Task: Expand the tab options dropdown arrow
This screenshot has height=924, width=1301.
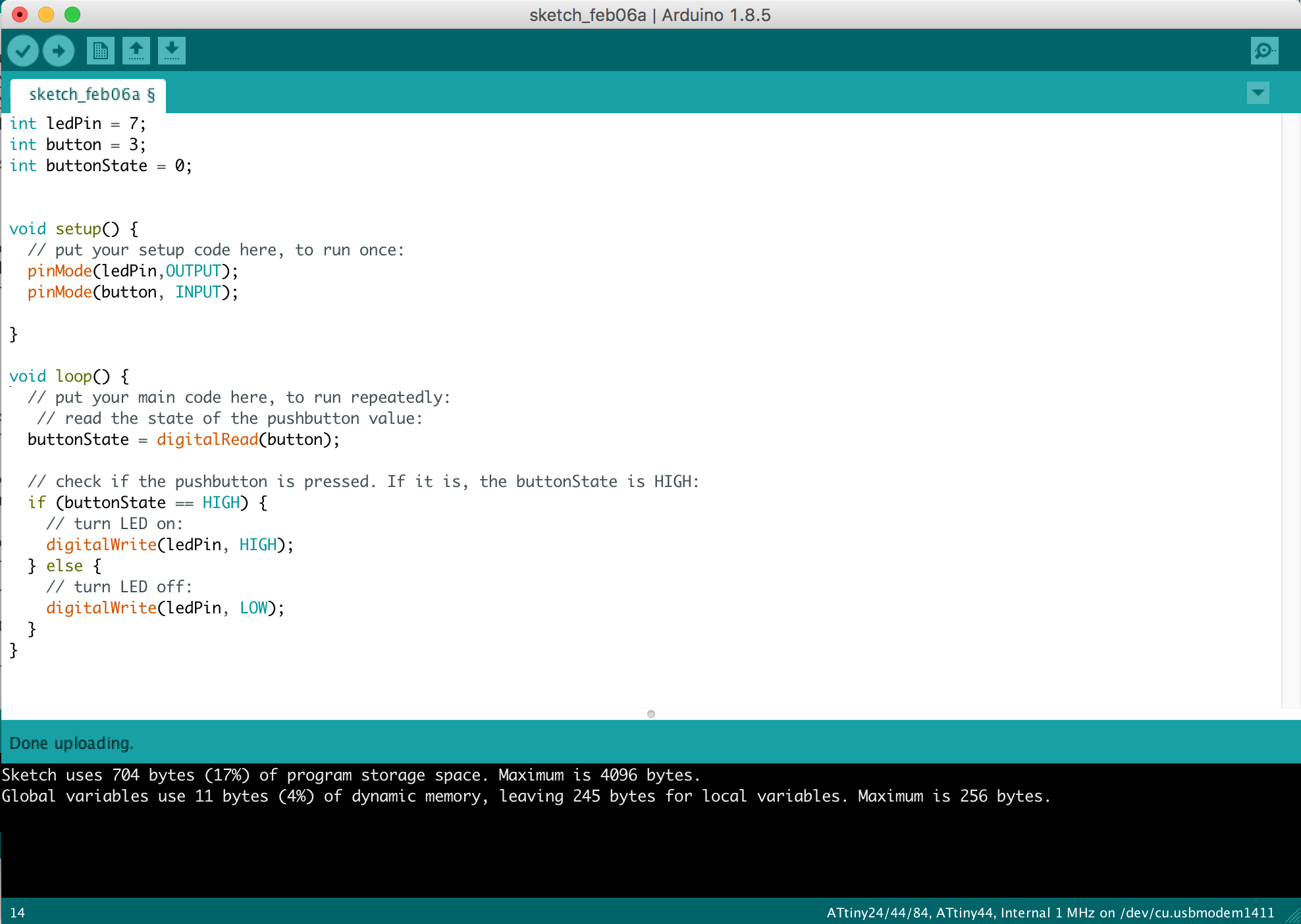Action: click(1258, 93)
